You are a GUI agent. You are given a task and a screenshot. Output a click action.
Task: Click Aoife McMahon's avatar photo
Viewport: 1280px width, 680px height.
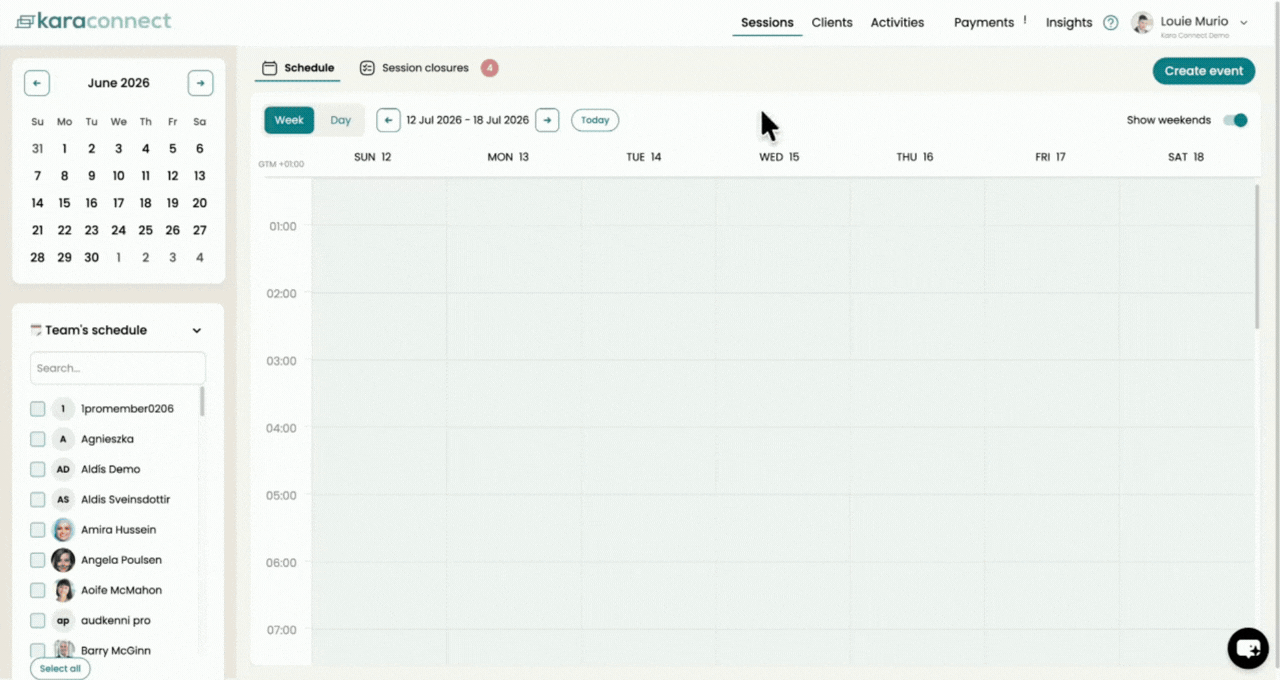tap(63, 590)
